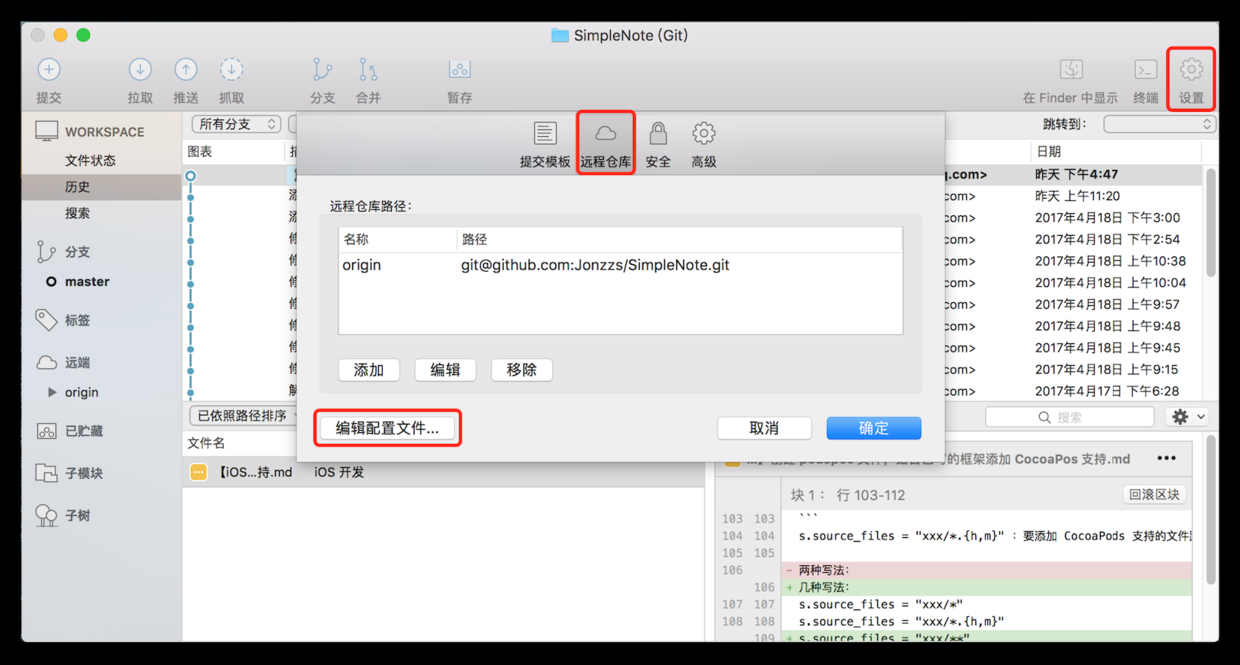Click the 合并 (Merge) toolbar icon
1240x665 pixels.
point(368,71)
